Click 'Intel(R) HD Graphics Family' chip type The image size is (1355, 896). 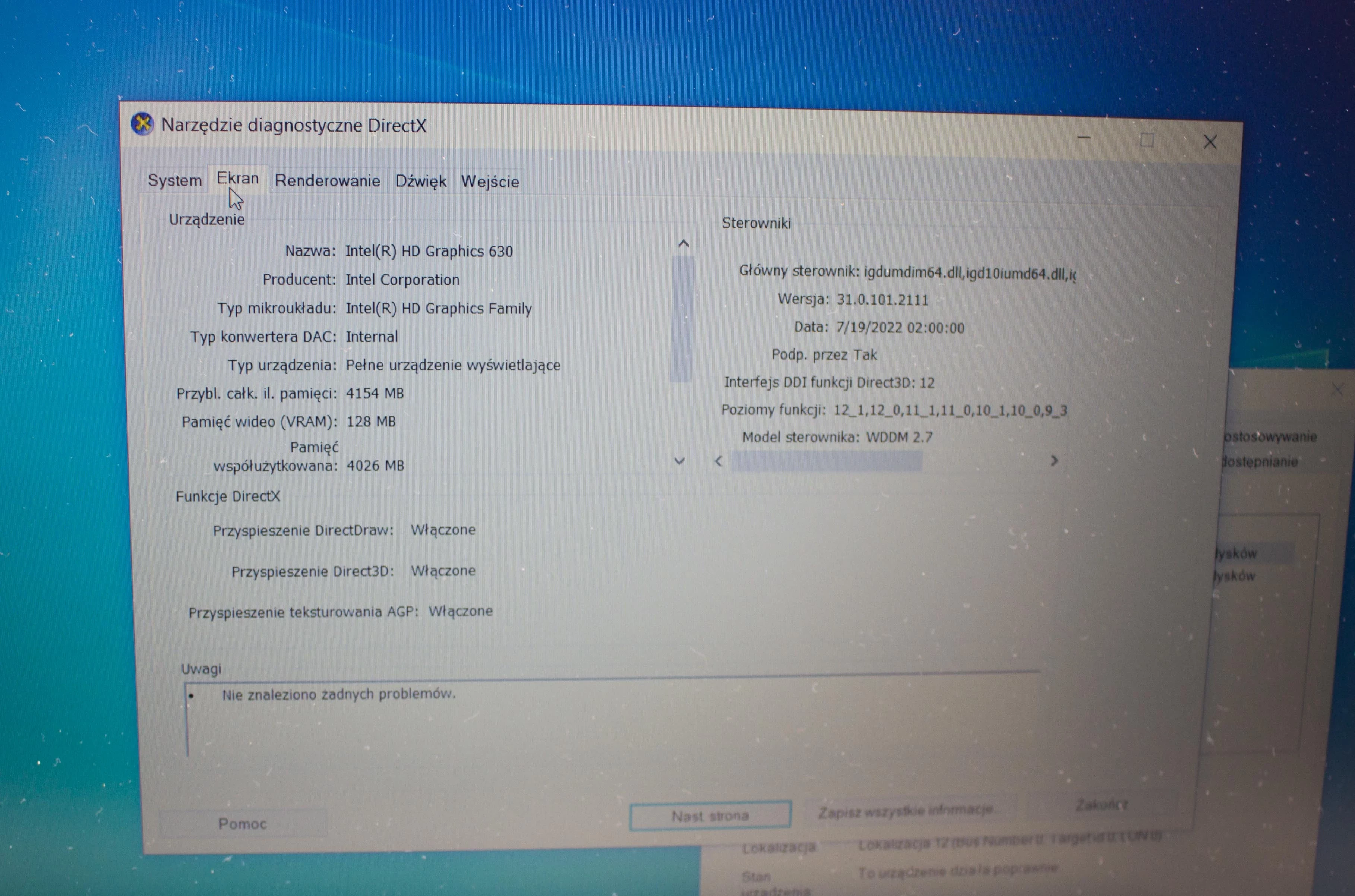click(x=439, y=309)
